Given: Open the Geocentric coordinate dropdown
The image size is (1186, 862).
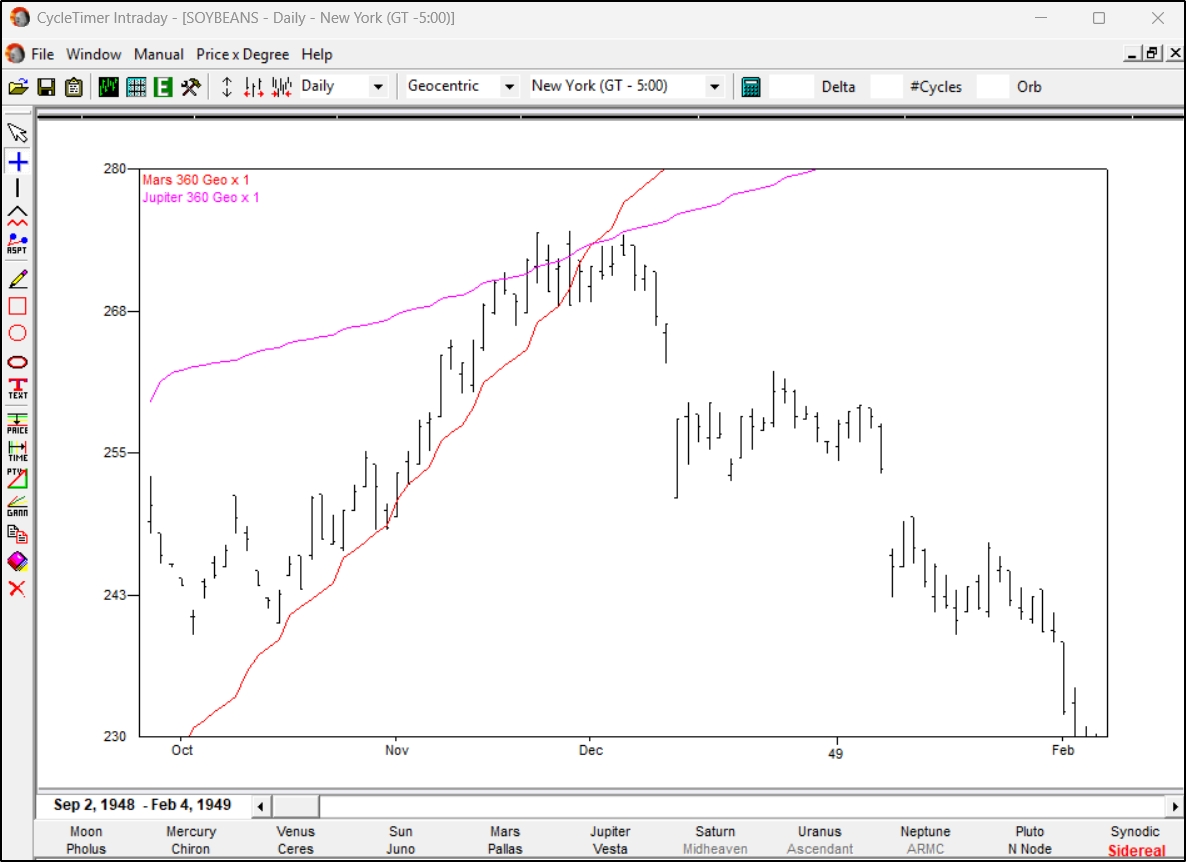Looking at the screenshot, I should (511, 86).
